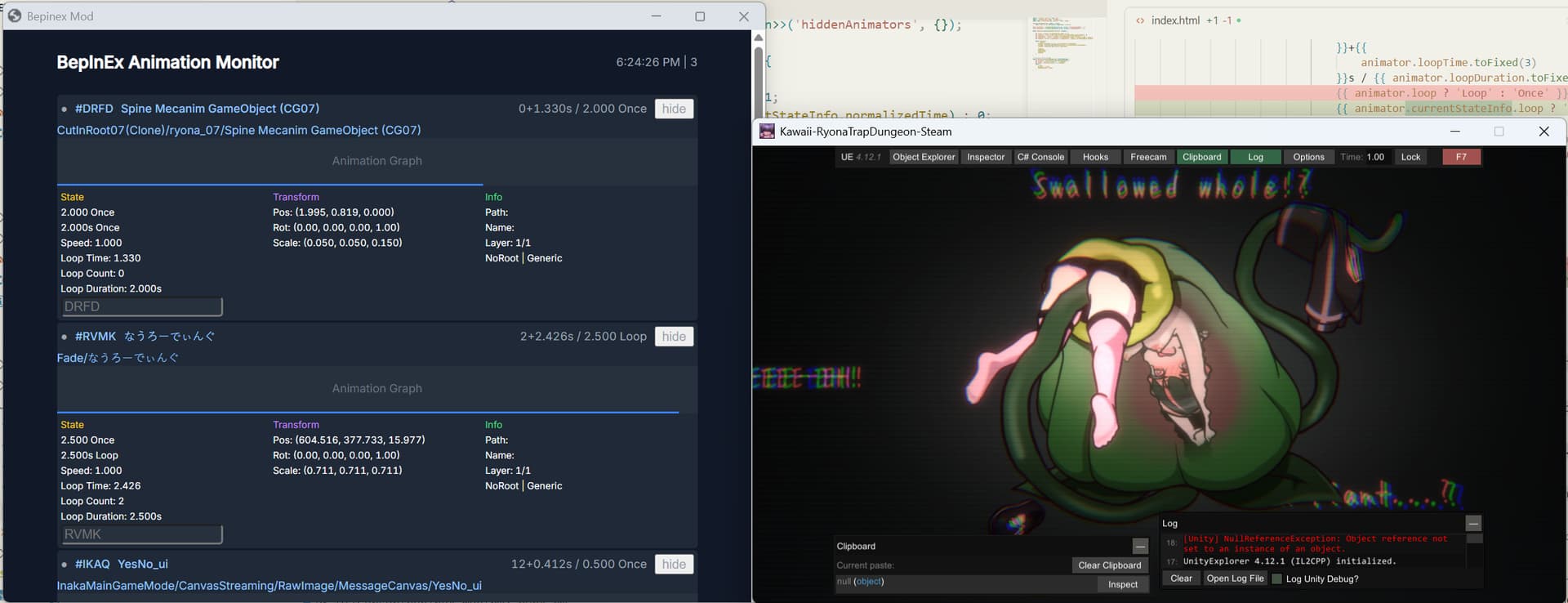Click the status dot beside #IKAQ

(64, 565)
